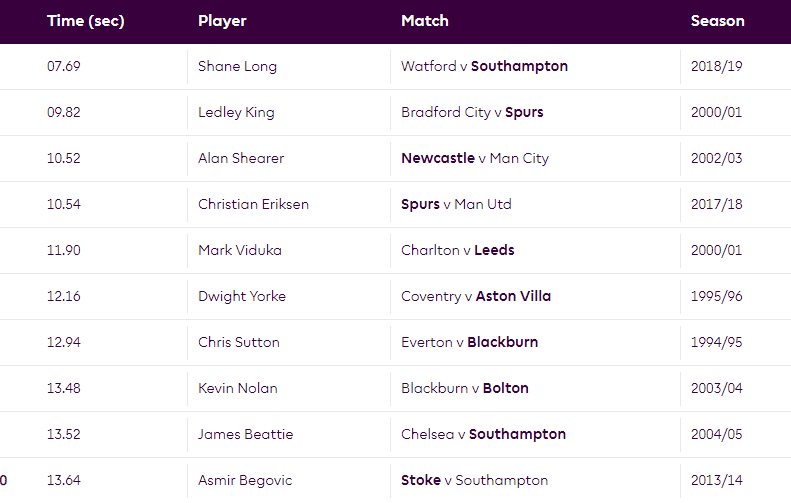
Task: Select the Newcastle v Man City match
Action: coord(475,158)
